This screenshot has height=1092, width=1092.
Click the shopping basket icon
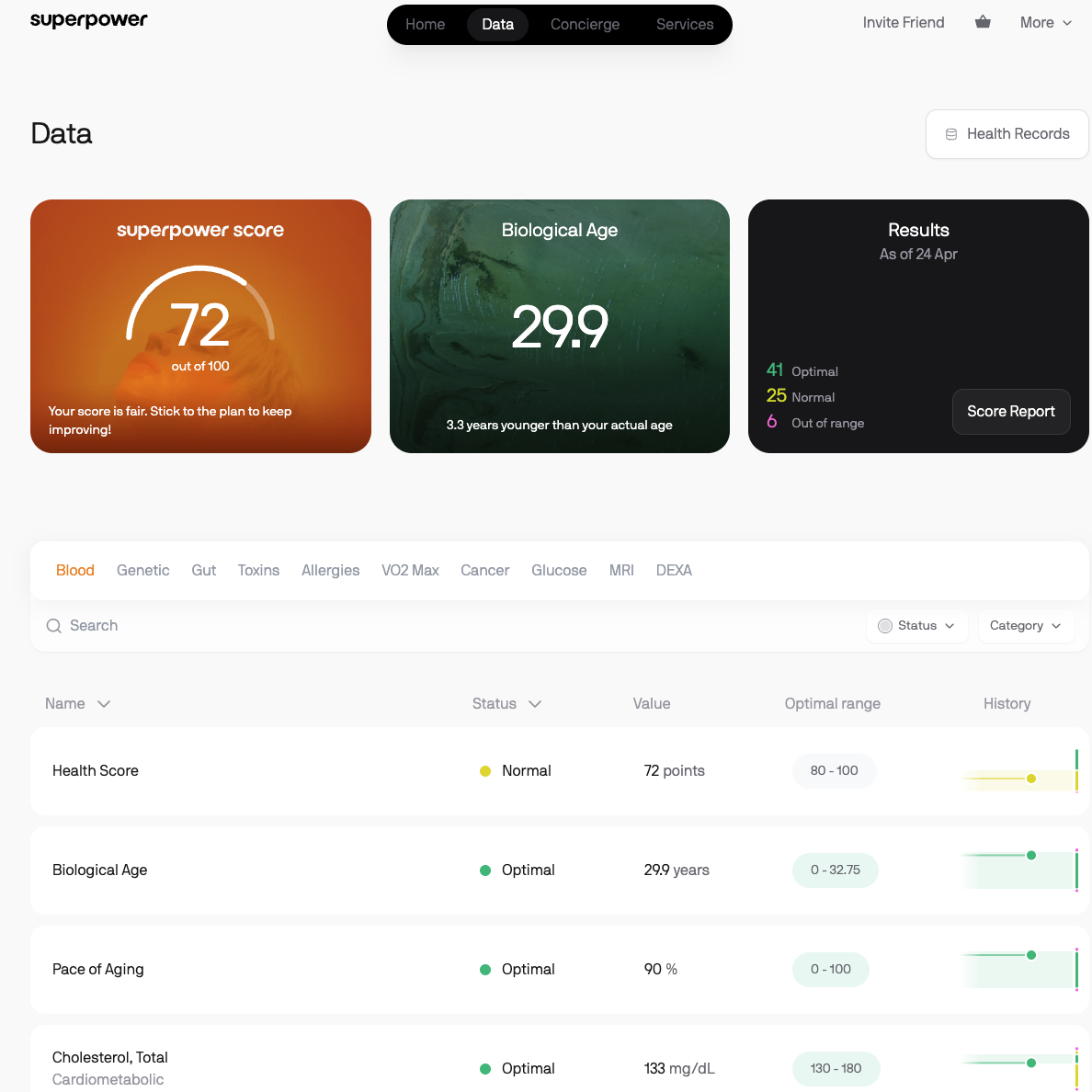point(983,22)
